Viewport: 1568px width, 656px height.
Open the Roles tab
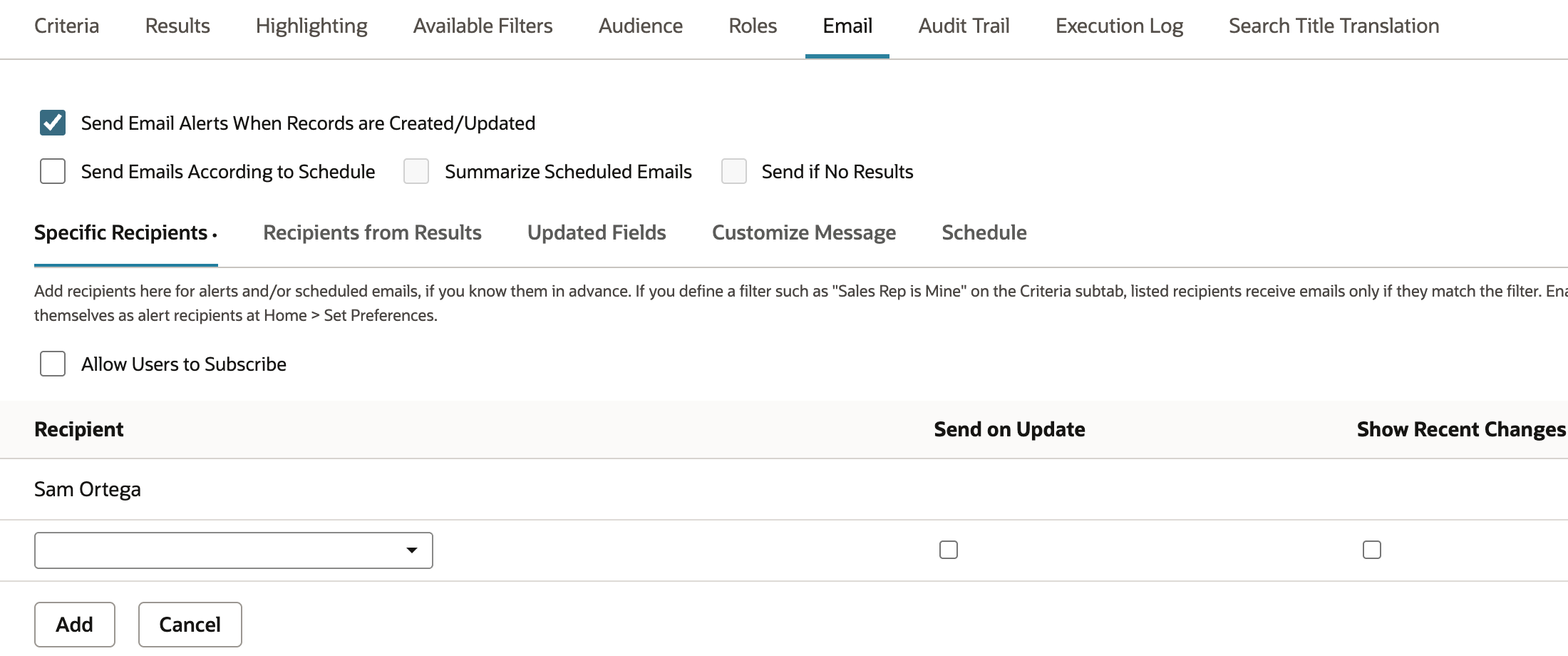[753, 26]
